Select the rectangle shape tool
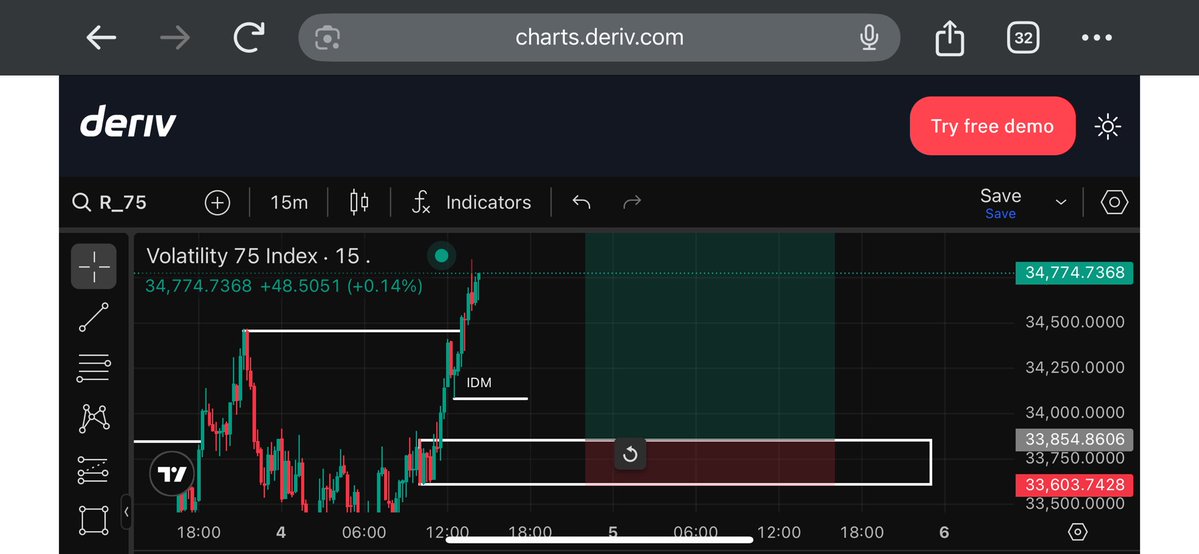The image size is (1199, 554). (x=94, y=520)
